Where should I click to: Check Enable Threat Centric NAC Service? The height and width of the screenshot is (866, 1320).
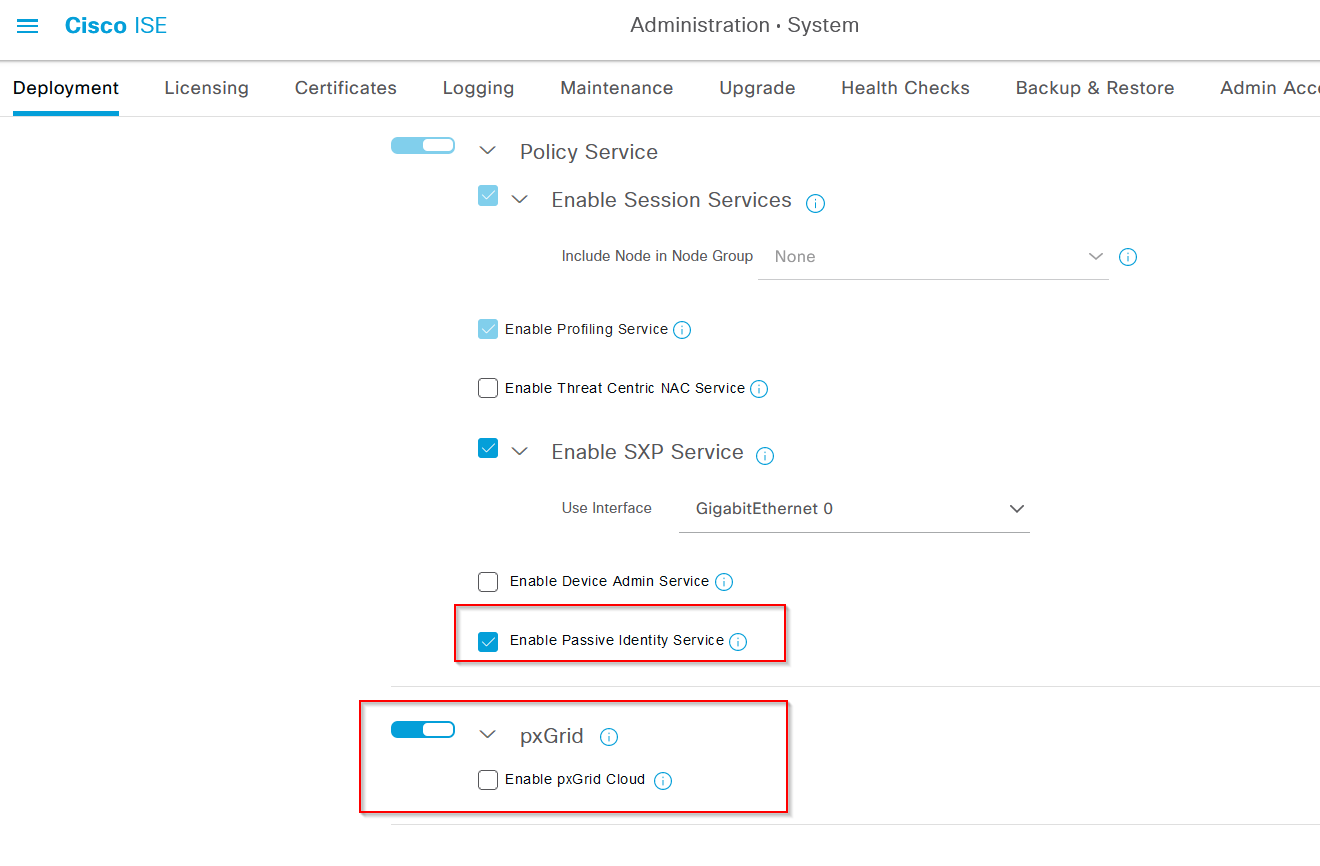click(488, 388)
